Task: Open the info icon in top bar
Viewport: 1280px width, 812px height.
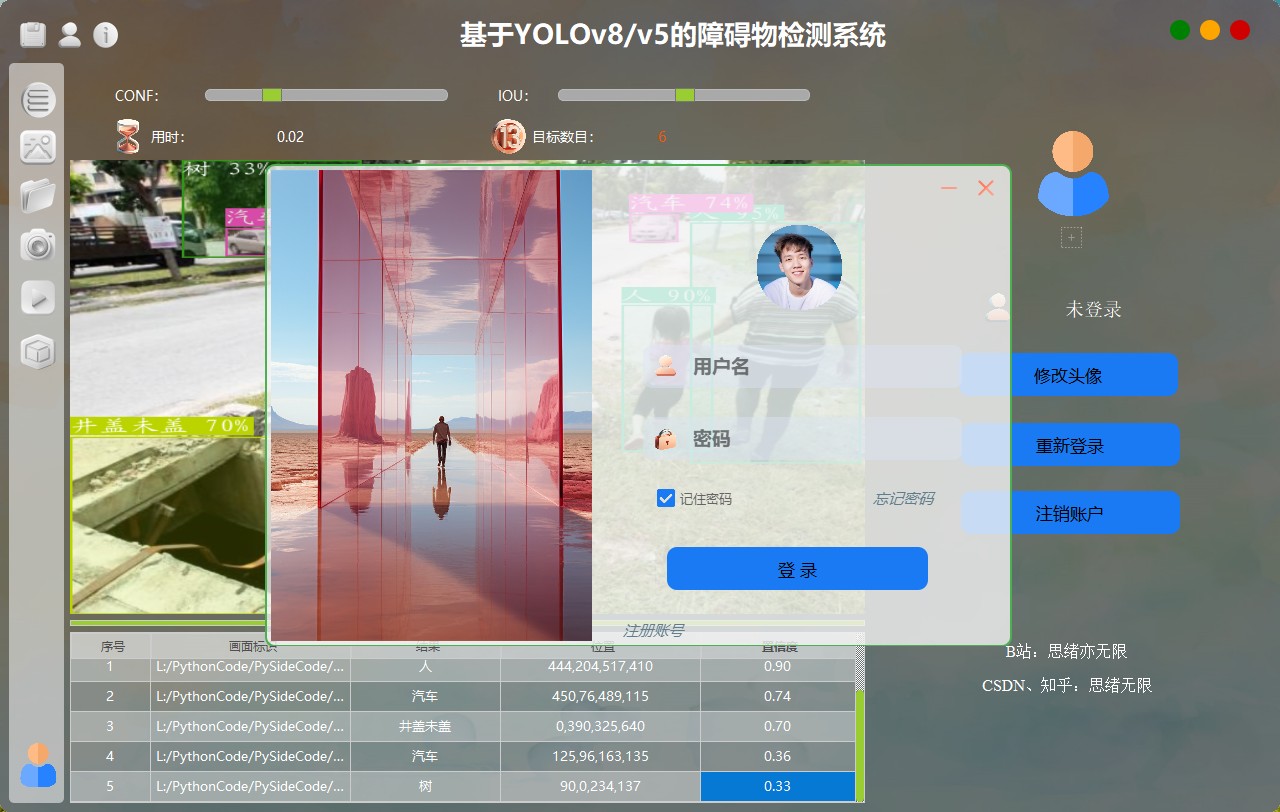Action: pyautogui.click(x=105, y=35)
